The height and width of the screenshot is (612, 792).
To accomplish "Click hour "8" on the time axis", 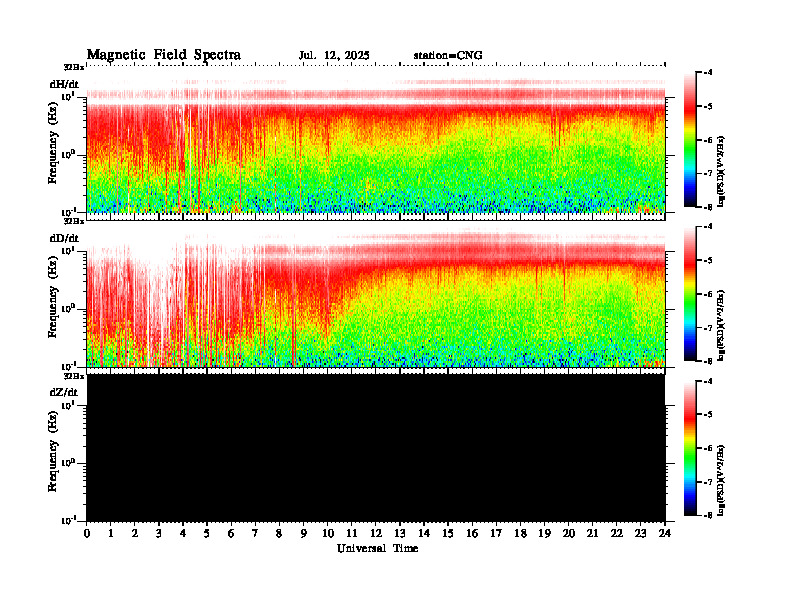I will (279, 533).
